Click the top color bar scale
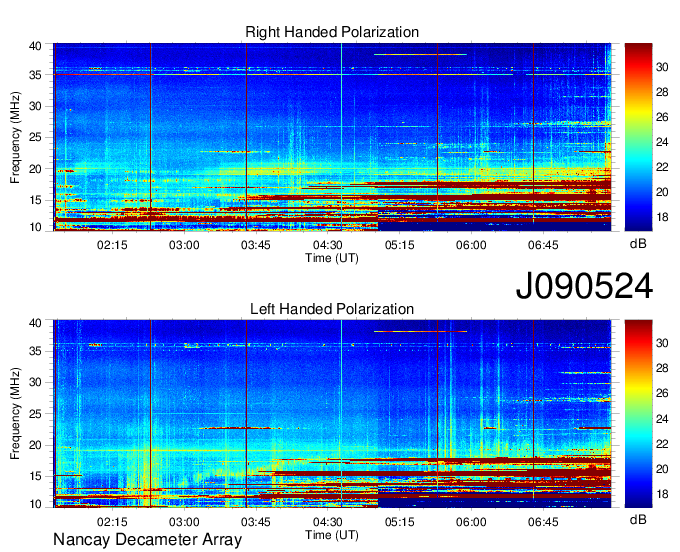 pos(638,137)
